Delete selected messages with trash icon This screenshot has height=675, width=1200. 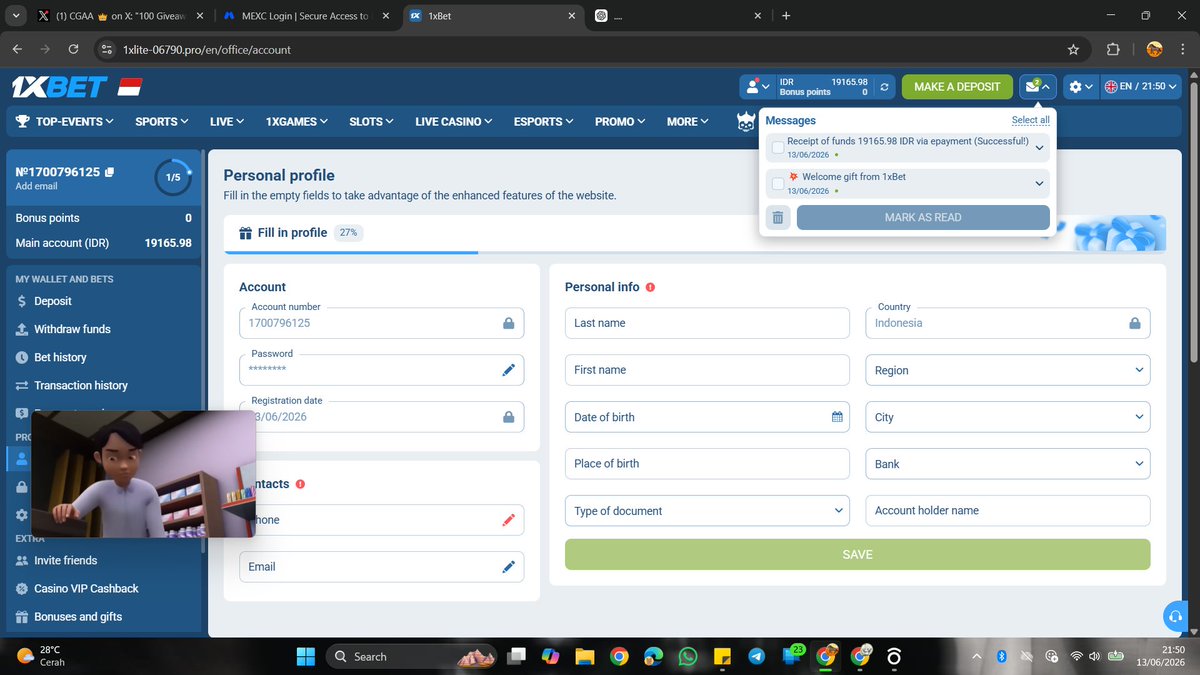pyautogui.click(x=778, y=217)
